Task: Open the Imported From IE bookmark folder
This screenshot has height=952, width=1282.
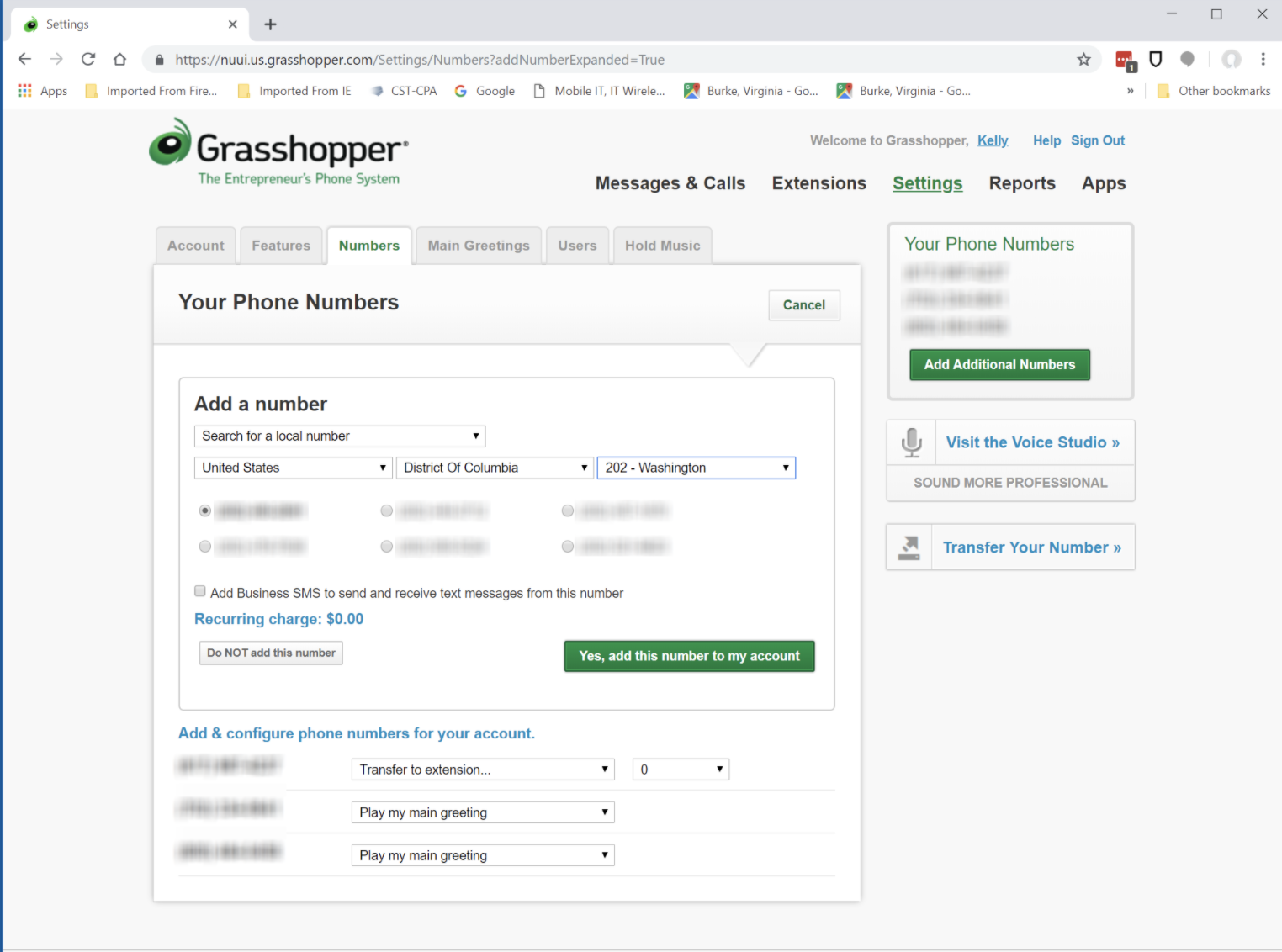Action: coord(294,91)
